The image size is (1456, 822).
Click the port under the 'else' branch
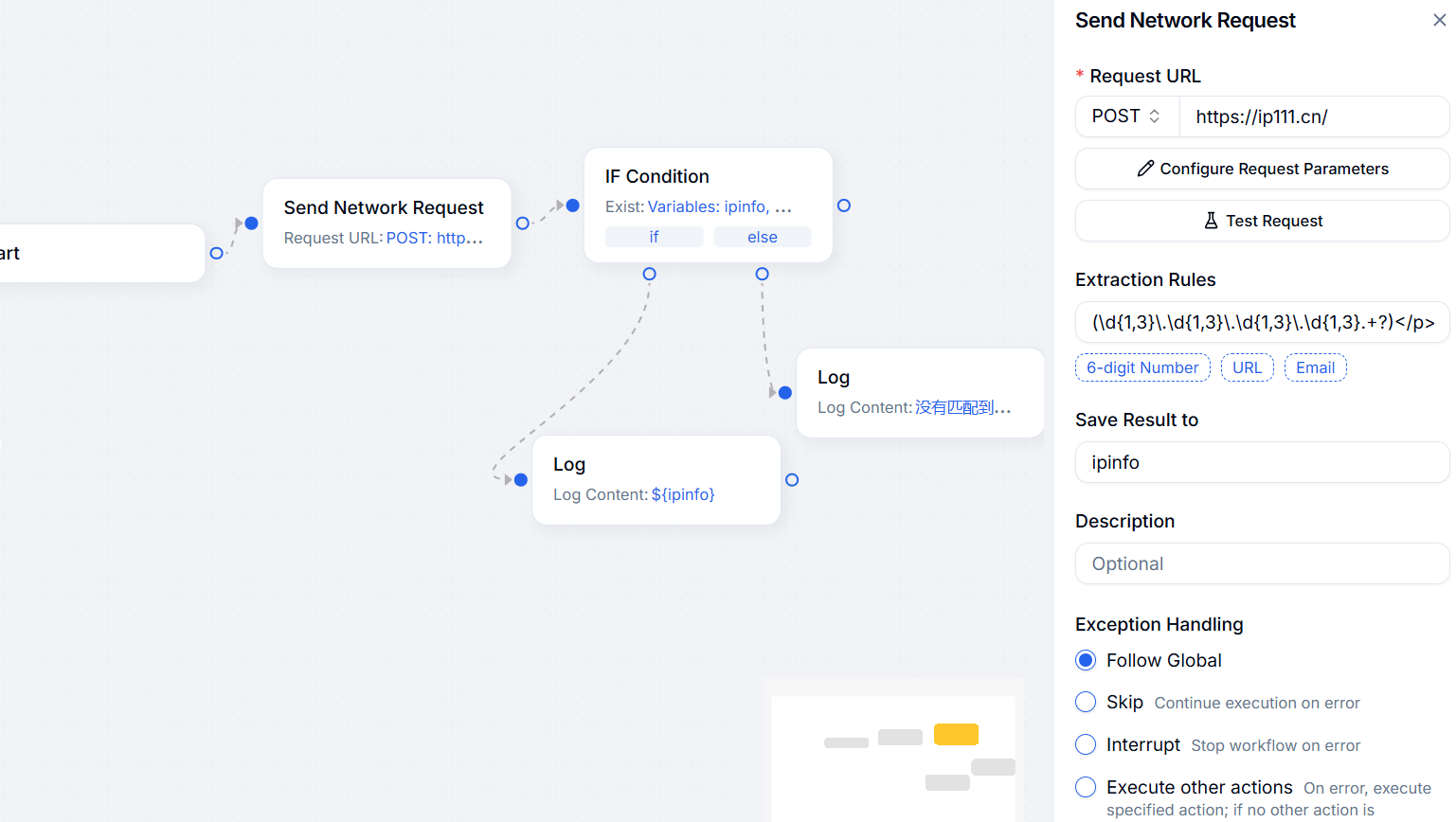pyautogui.click(x=762, y=274)
